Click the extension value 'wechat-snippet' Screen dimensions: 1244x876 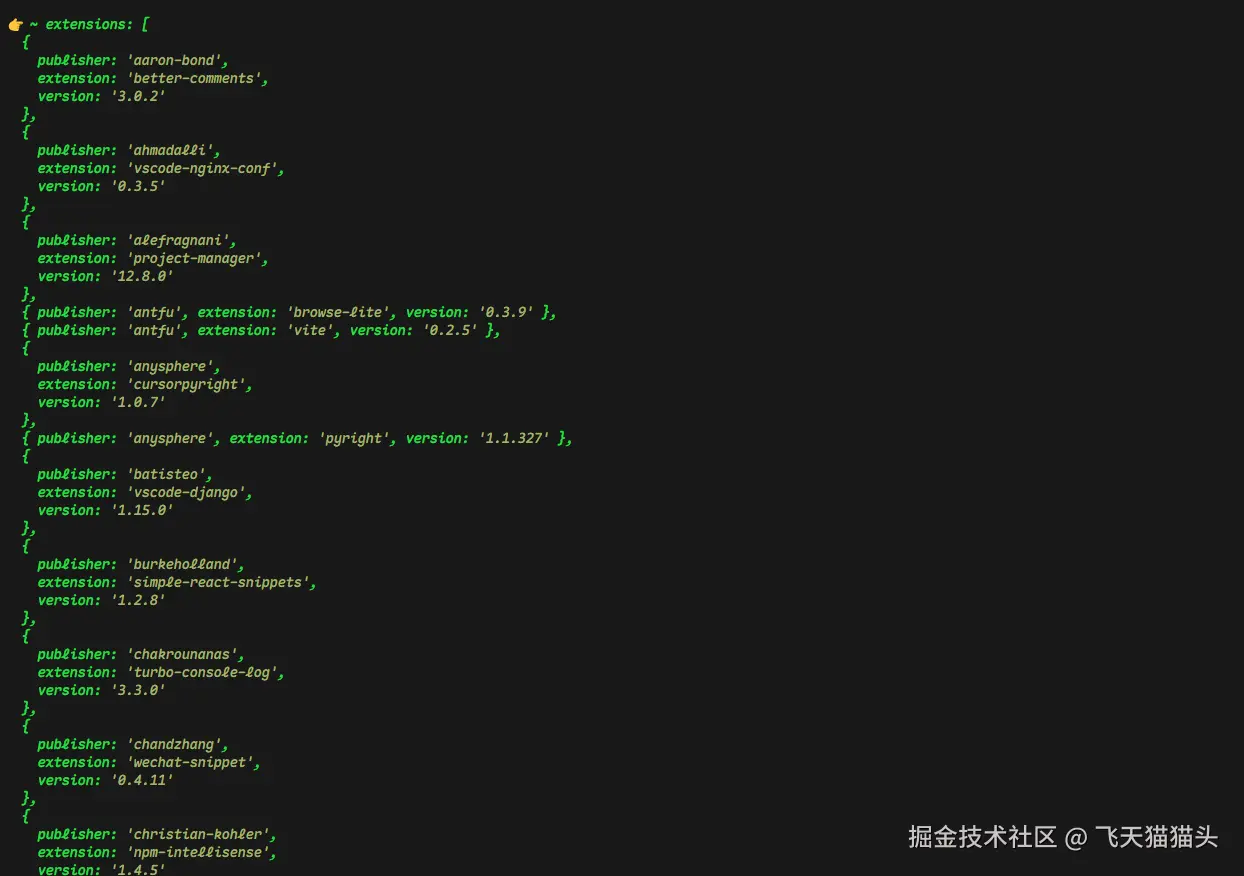[x=190, y=762]
